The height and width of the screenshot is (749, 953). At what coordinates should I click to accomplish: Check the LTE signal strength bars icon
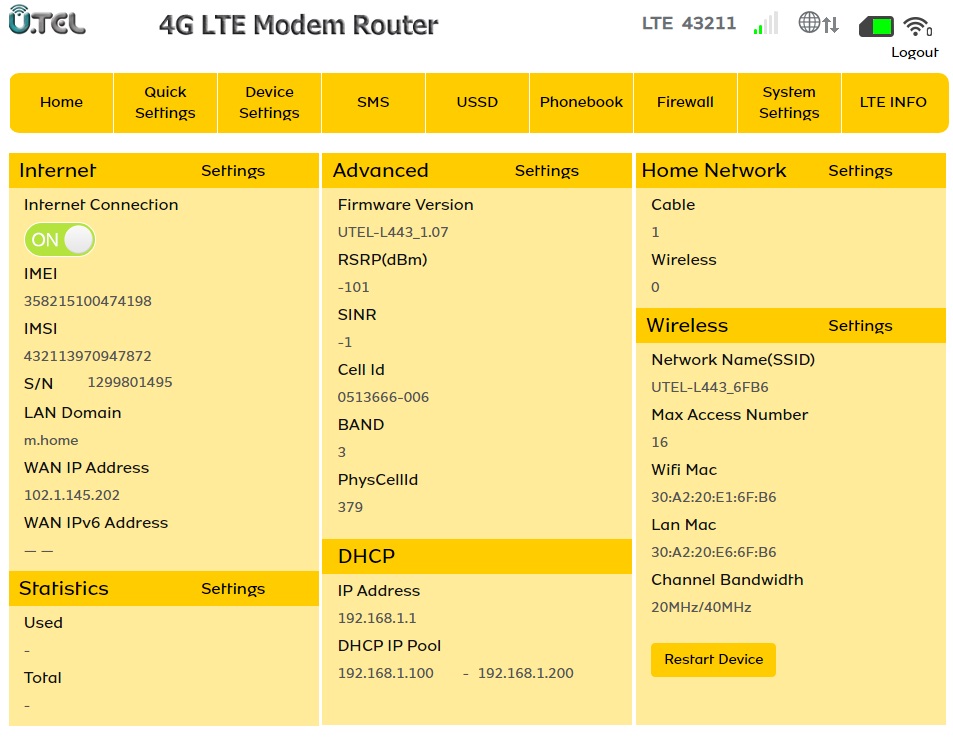tap(765, 23)
